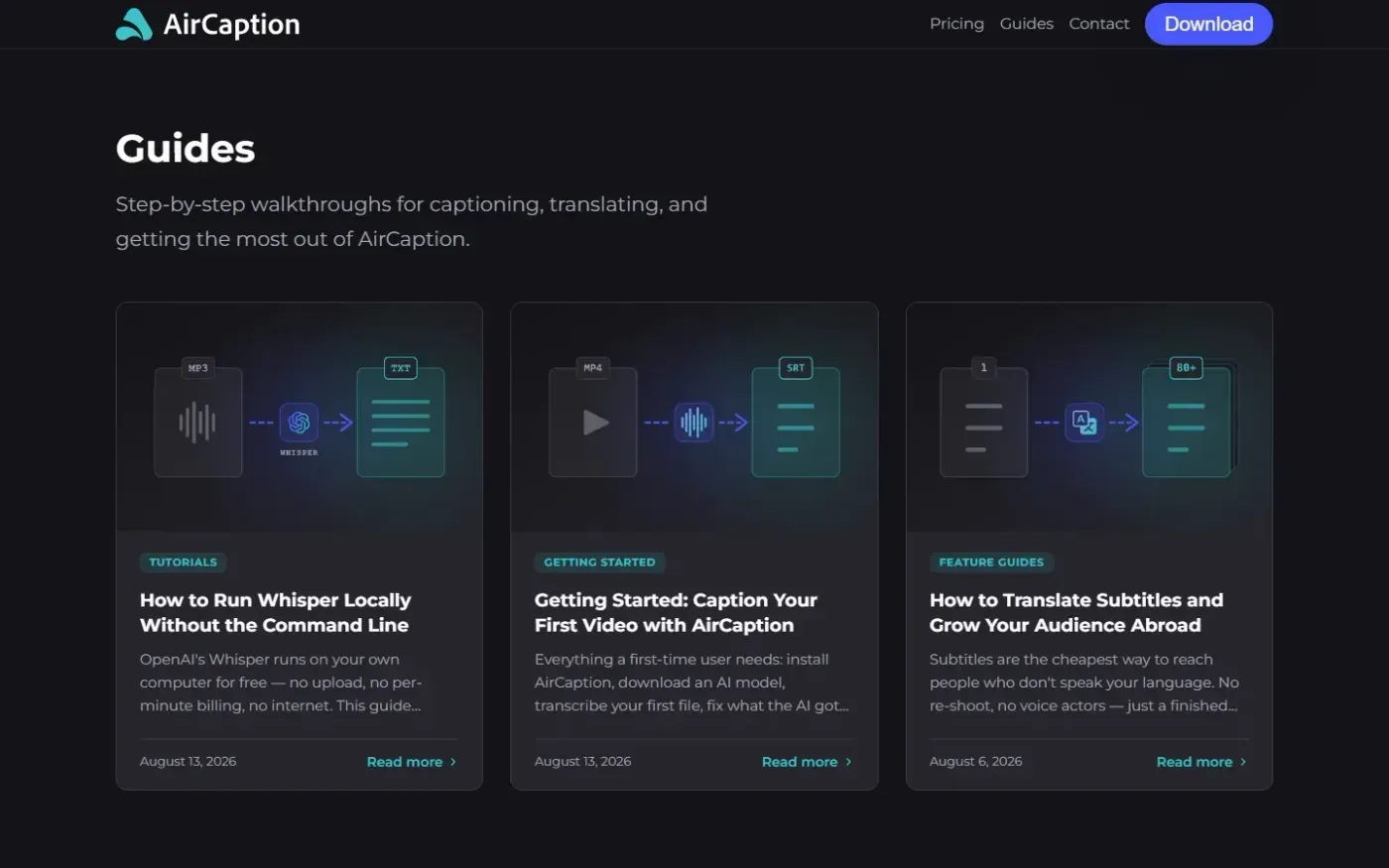Screen dimensions: 1389x868
Task: Click the AirCaption logo icon
Action: tap(134, 24)
